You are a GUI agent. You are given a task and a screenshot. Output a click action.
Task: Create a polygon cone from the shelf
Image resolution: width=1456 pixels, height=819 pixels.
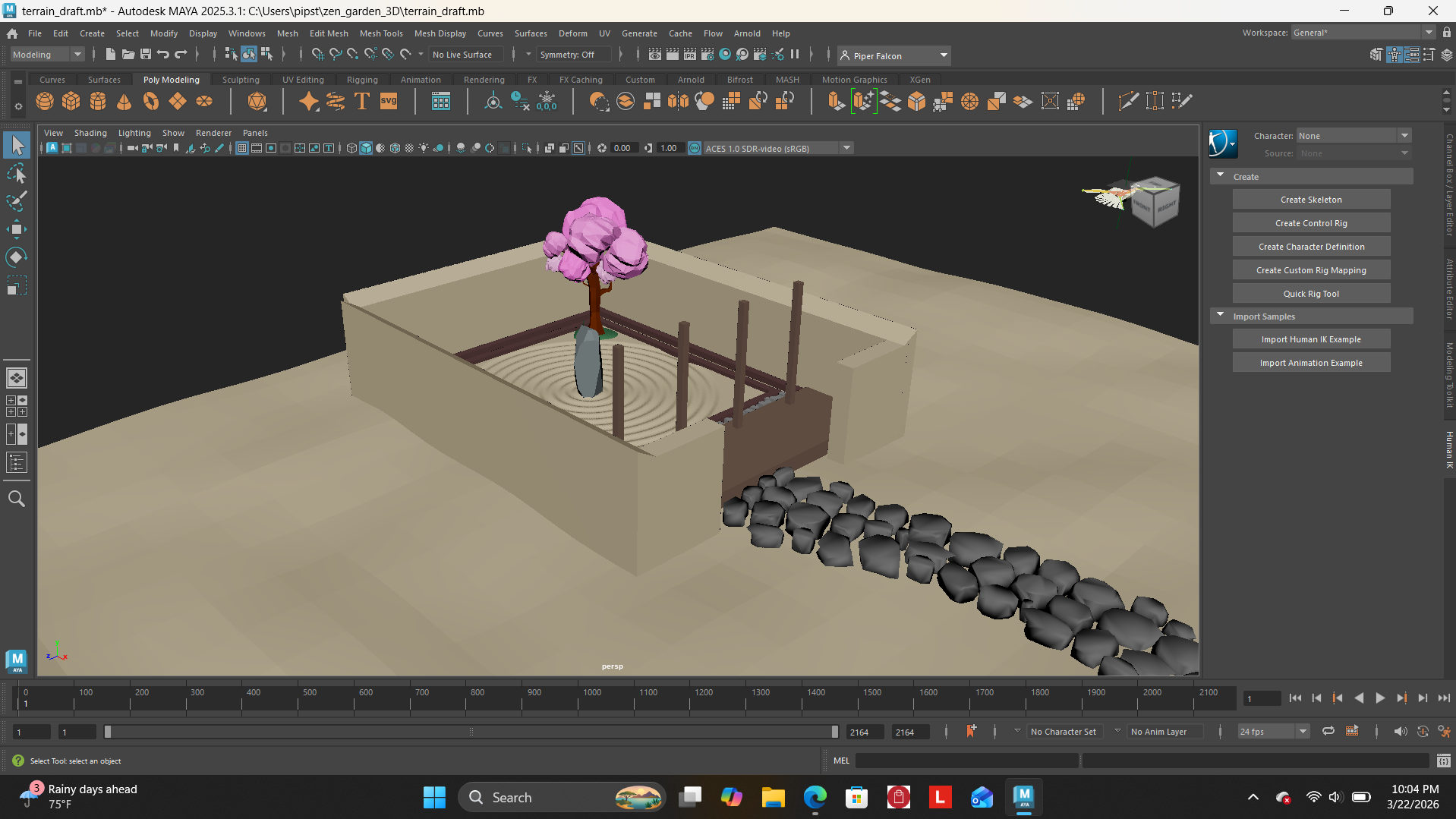pyautogui.click(x=124, y=101)
